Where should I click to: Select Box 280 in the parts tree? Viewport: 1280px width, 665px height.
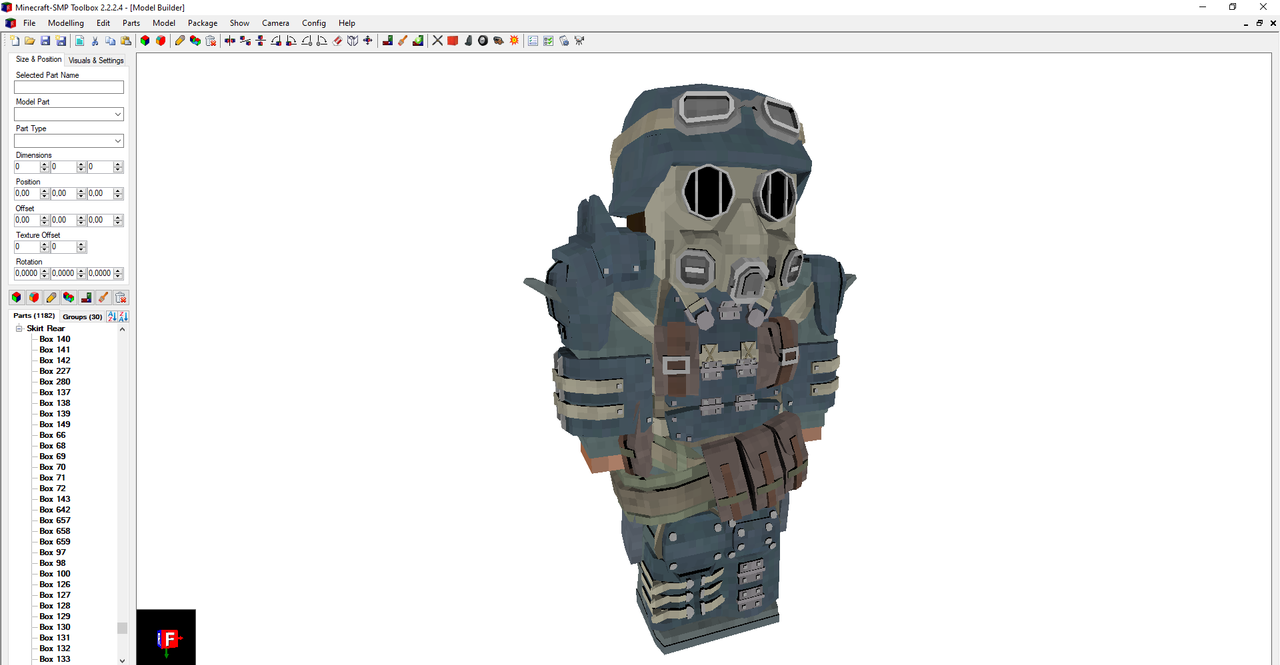54,382
